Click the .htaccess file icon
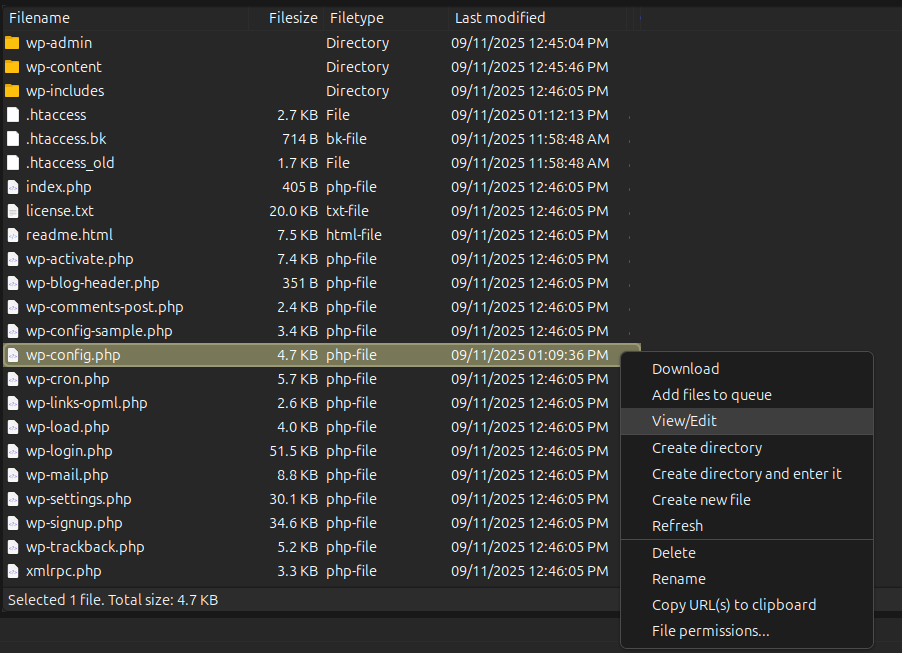The width and height of the screenshot is (902, 653). pos(13,114)
